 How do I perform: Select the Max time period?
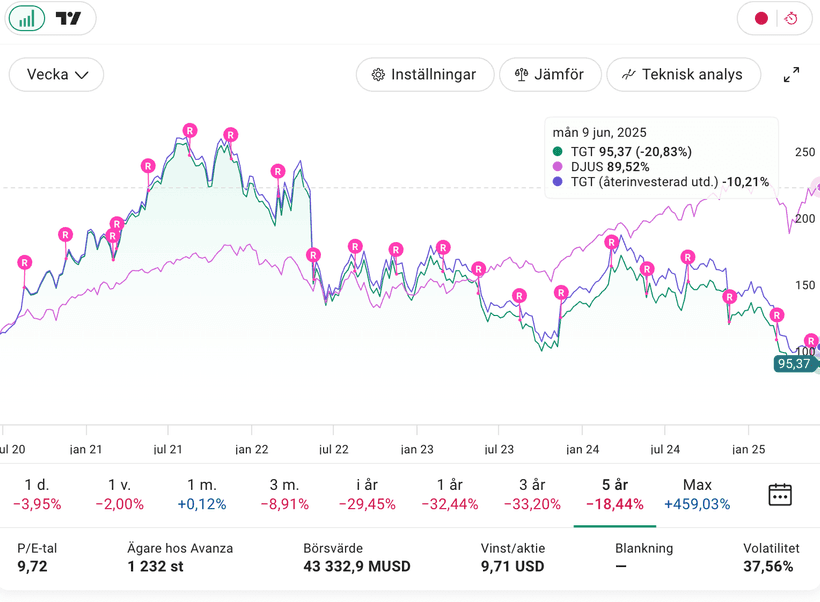(697, 494)
